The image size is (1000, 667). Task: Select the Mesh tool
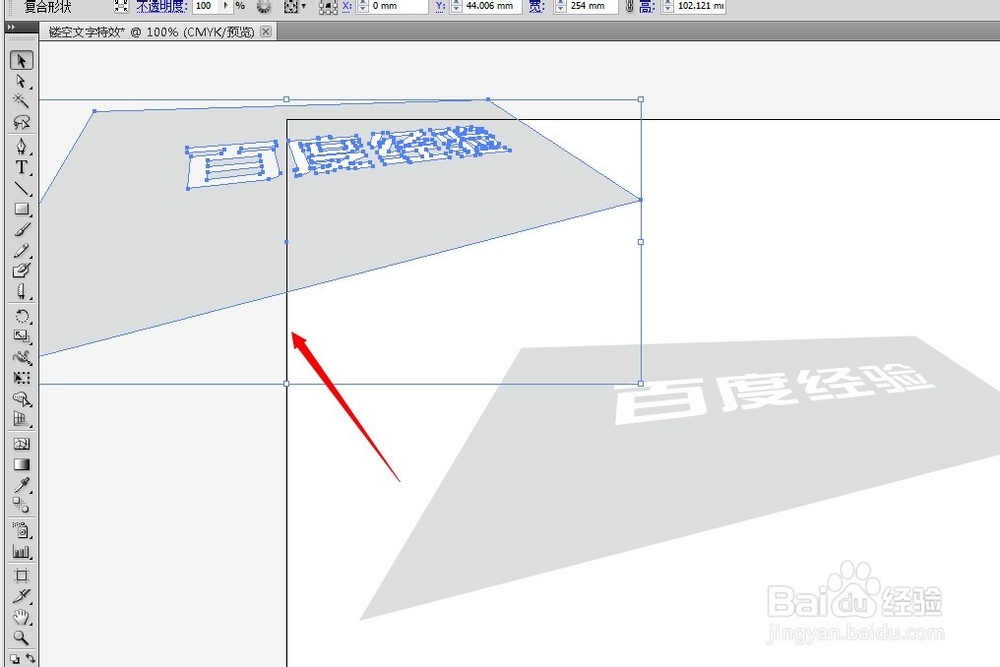[22, 444]
